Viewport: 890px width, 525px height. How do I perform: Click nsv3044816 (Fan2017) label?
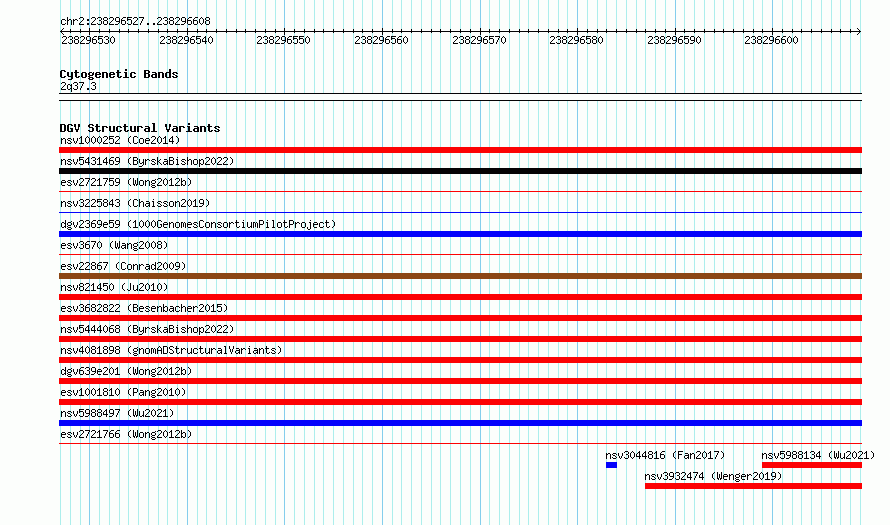pos(665,455)
